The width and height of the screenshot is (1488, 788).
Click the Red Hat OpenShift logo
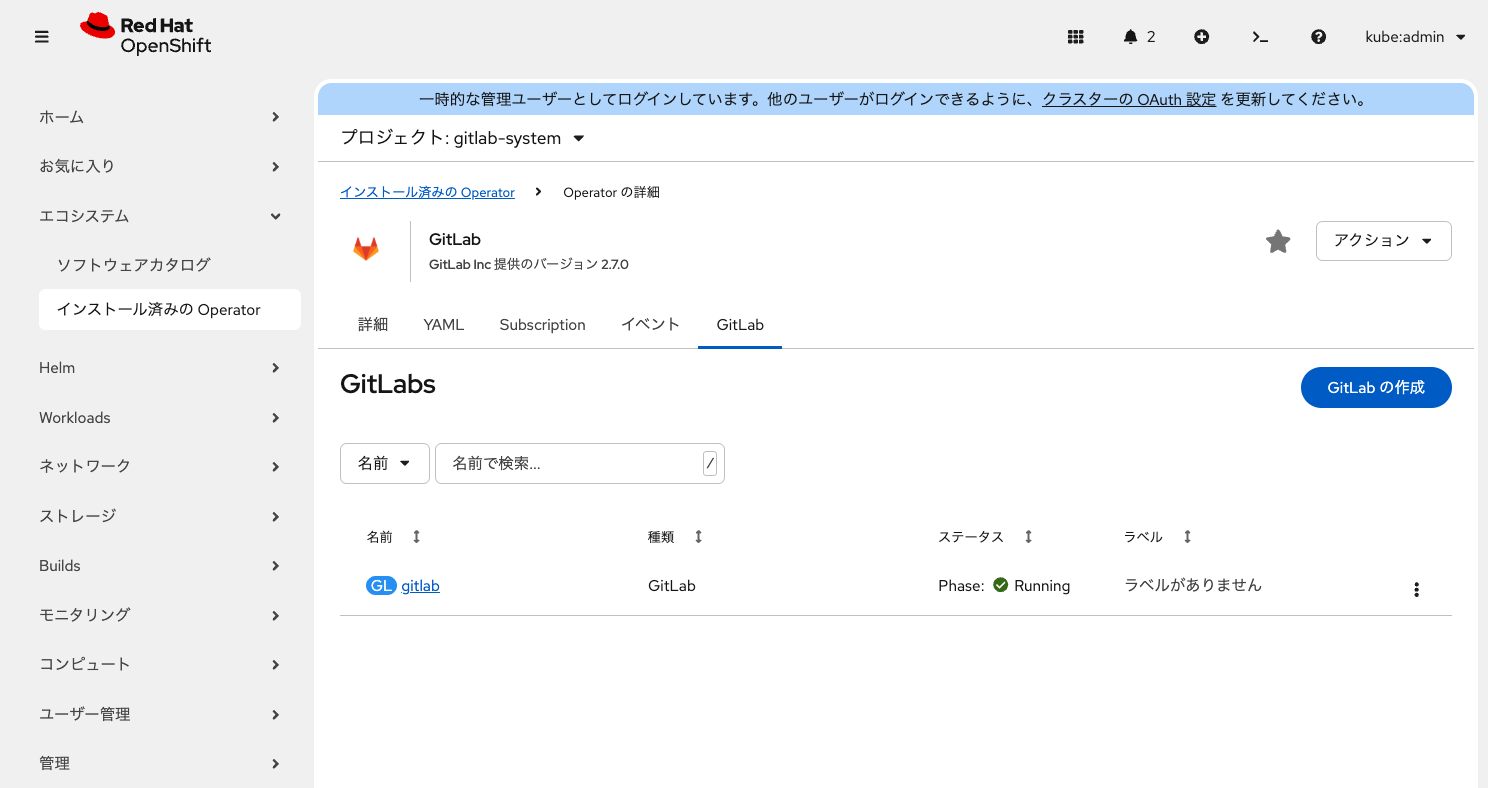tap(145, 36)
